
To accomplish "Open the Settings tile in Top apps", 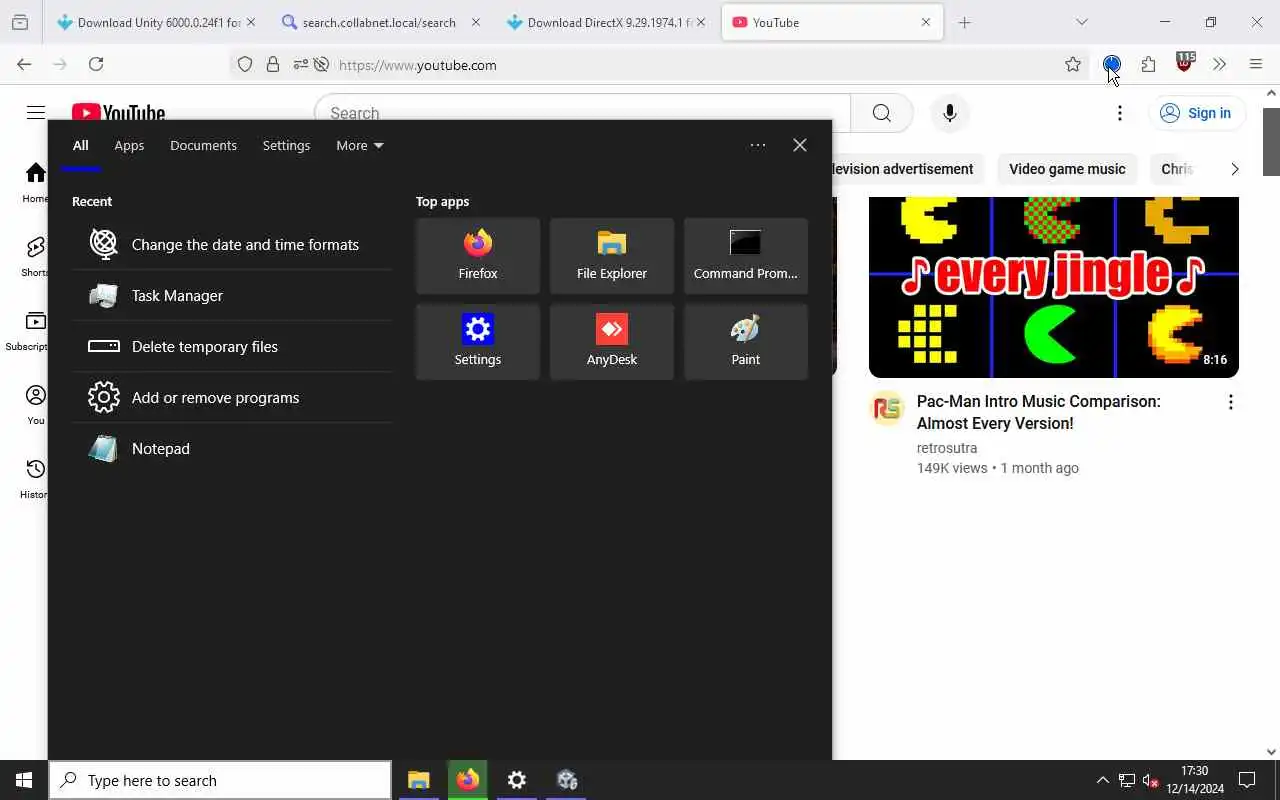I will [x=478, y=342].
